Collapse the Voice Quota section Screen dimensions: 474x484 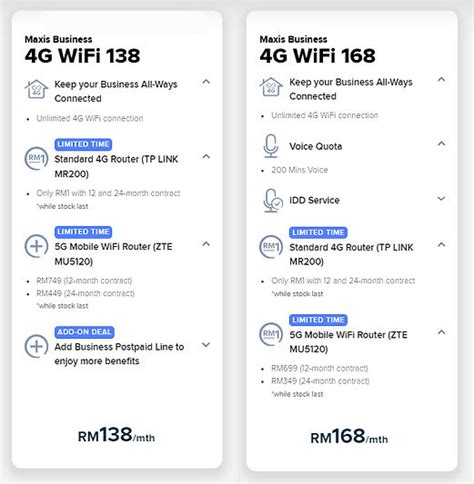(x=441, y=144)
